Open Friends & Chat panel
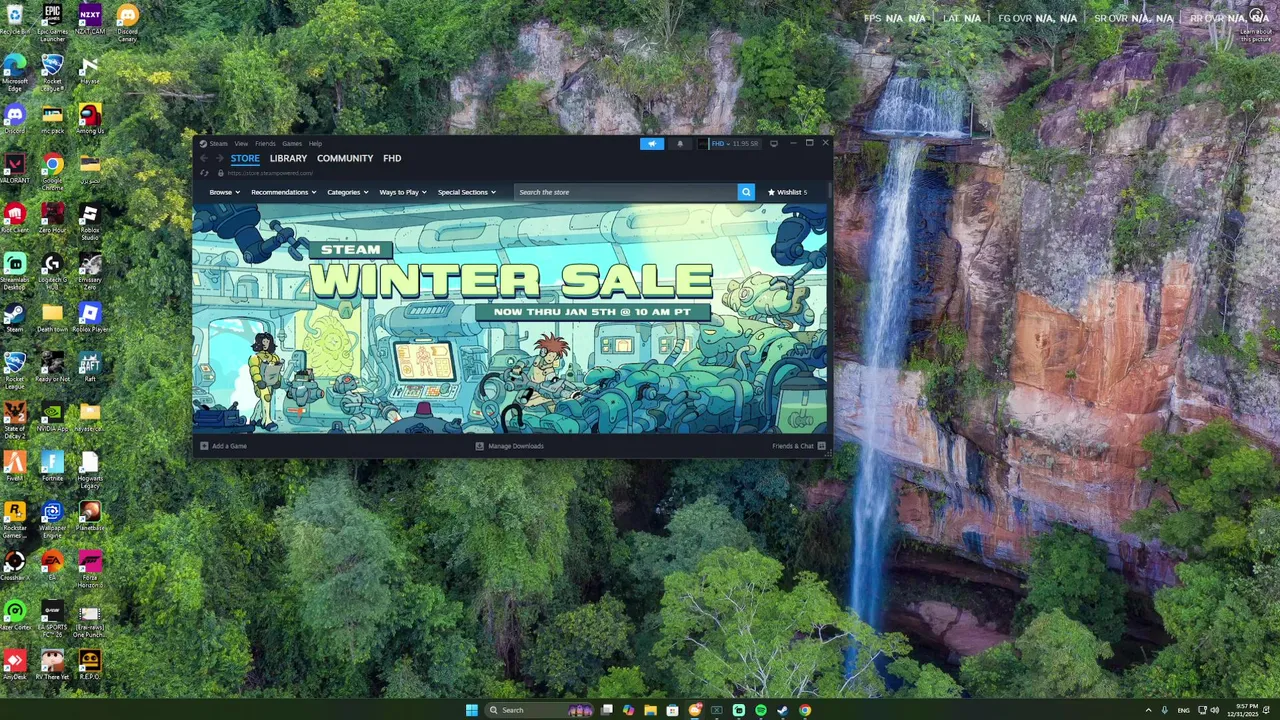This screenshot has height=720, width=1280. [798, 446]
